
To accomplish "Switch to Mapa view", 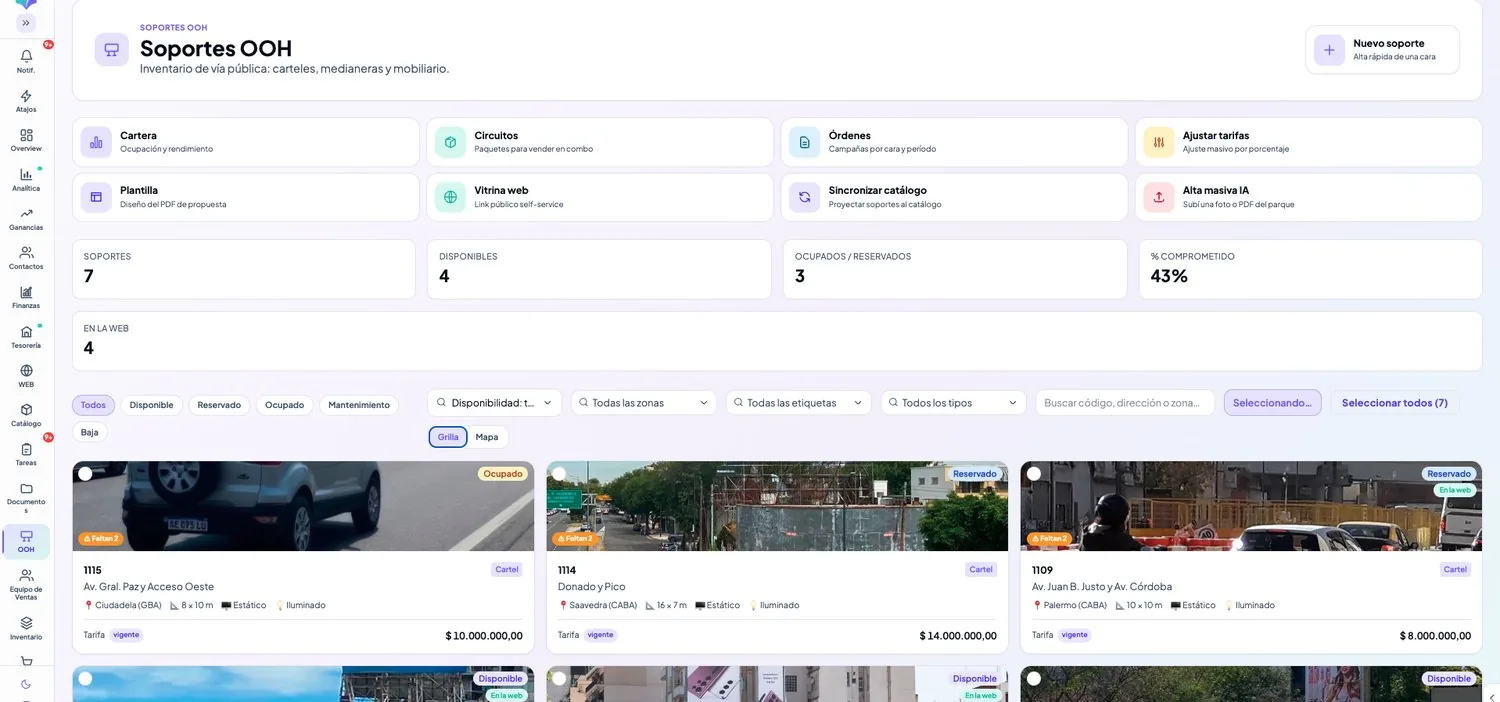I will point(487,437).
